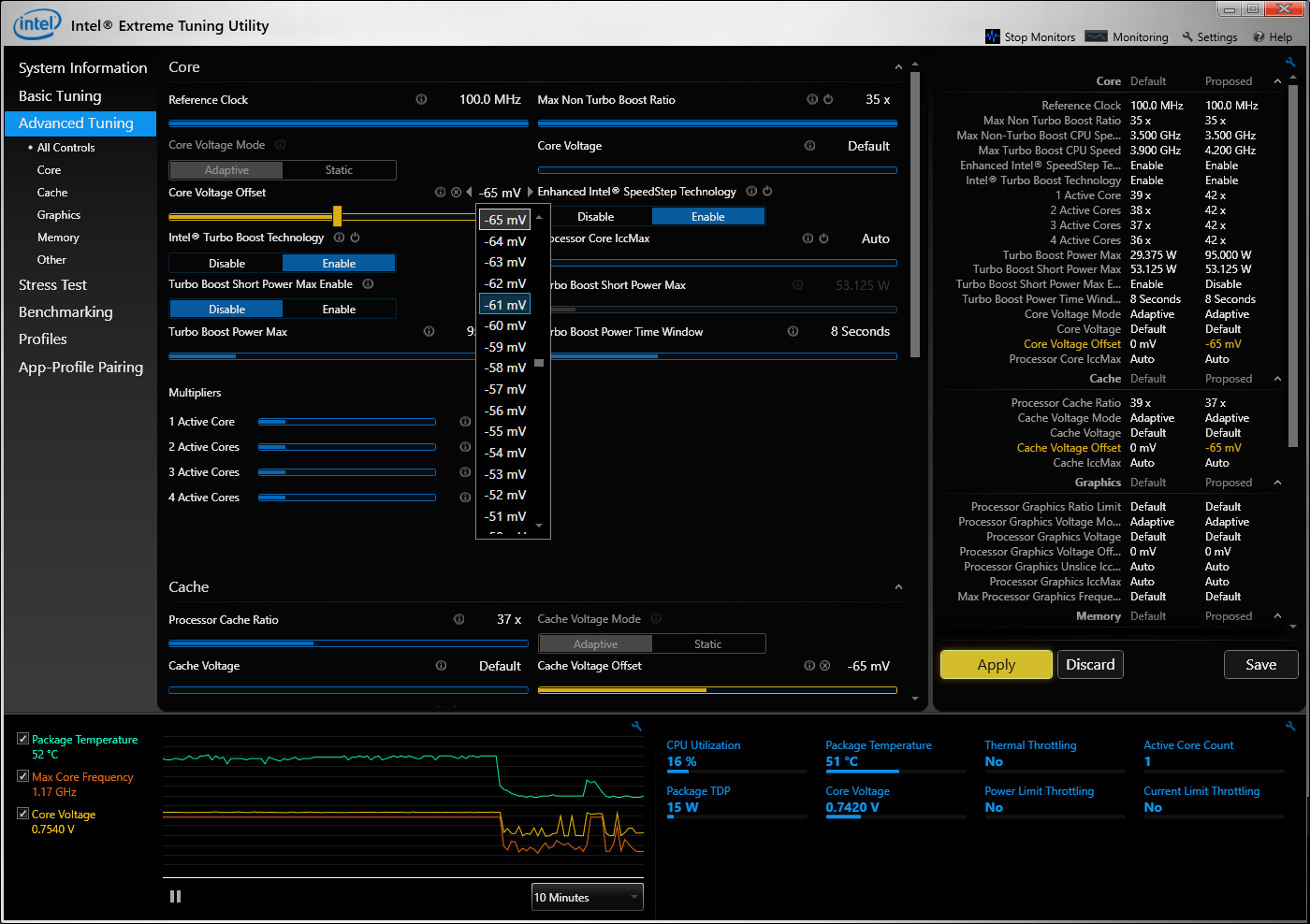Screen dimensions: 1310x924
Task: Select Adaptive under Cache Voltage Mode
Action: pos(595,643)
